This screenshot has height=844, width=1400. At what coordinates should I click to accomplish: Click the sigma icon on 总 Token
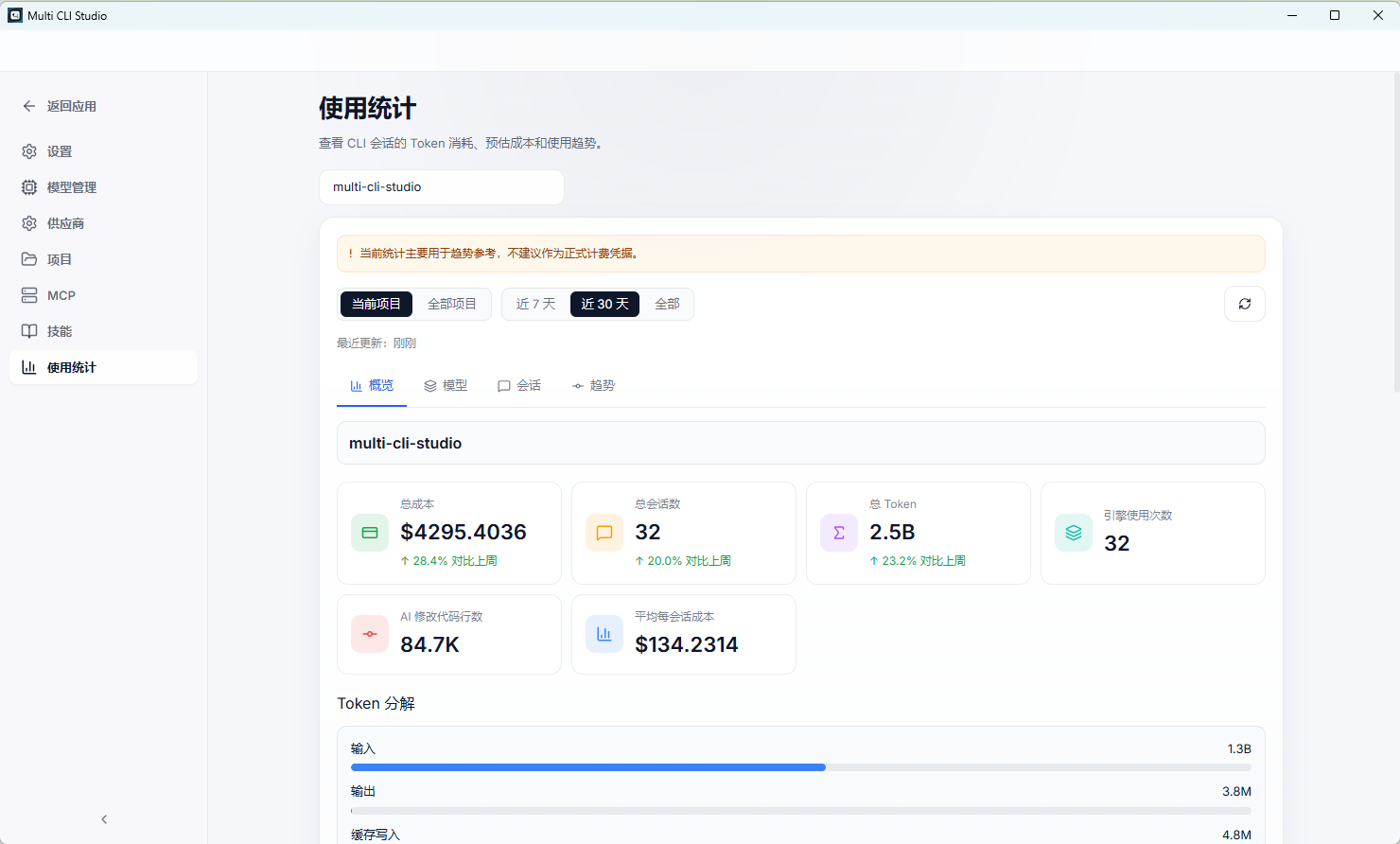(839, 533)
